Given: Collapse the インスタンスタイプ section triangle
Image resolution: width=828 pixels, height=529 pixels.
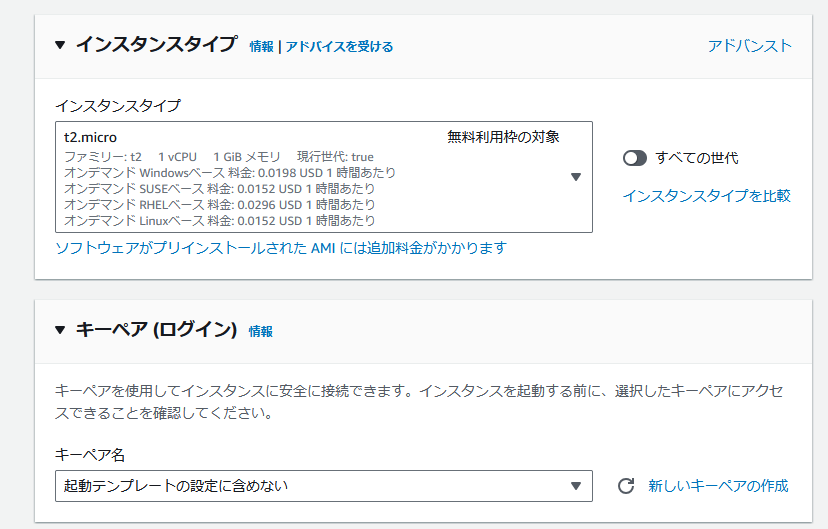Looking at the screenshot, I should tap(60, 45).
